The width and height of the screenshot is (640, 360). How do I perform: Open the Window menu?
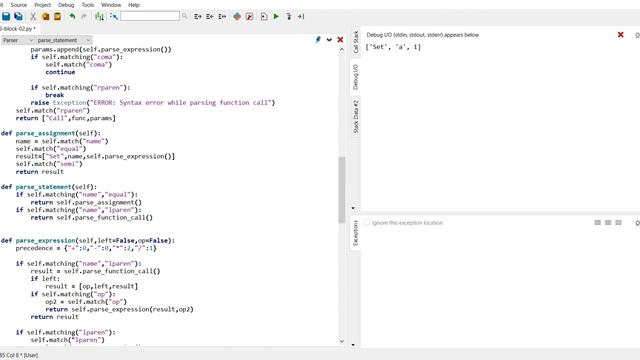pos(111,5)
